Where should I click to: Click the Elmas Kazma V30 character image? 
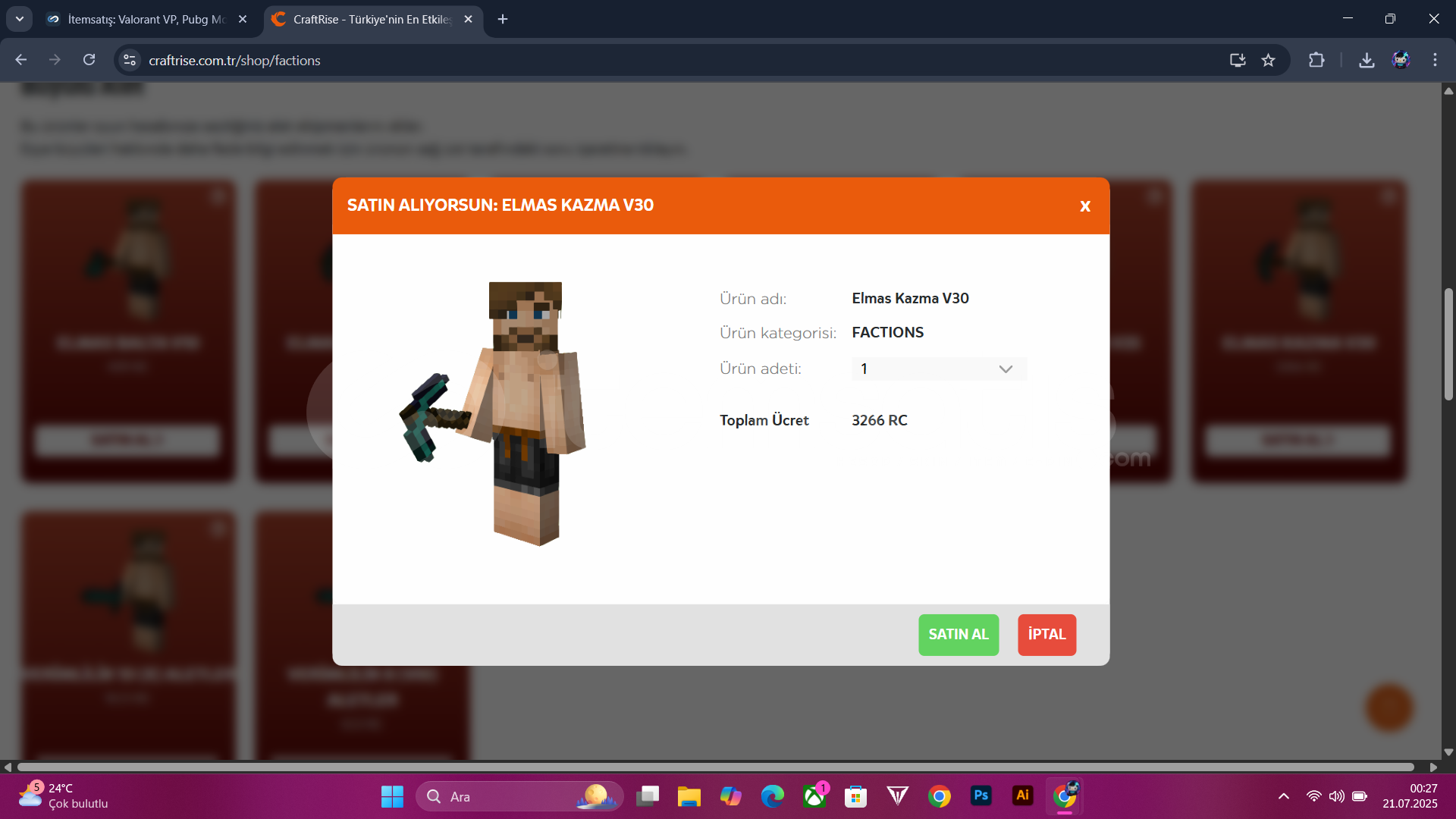coord(493,414)
